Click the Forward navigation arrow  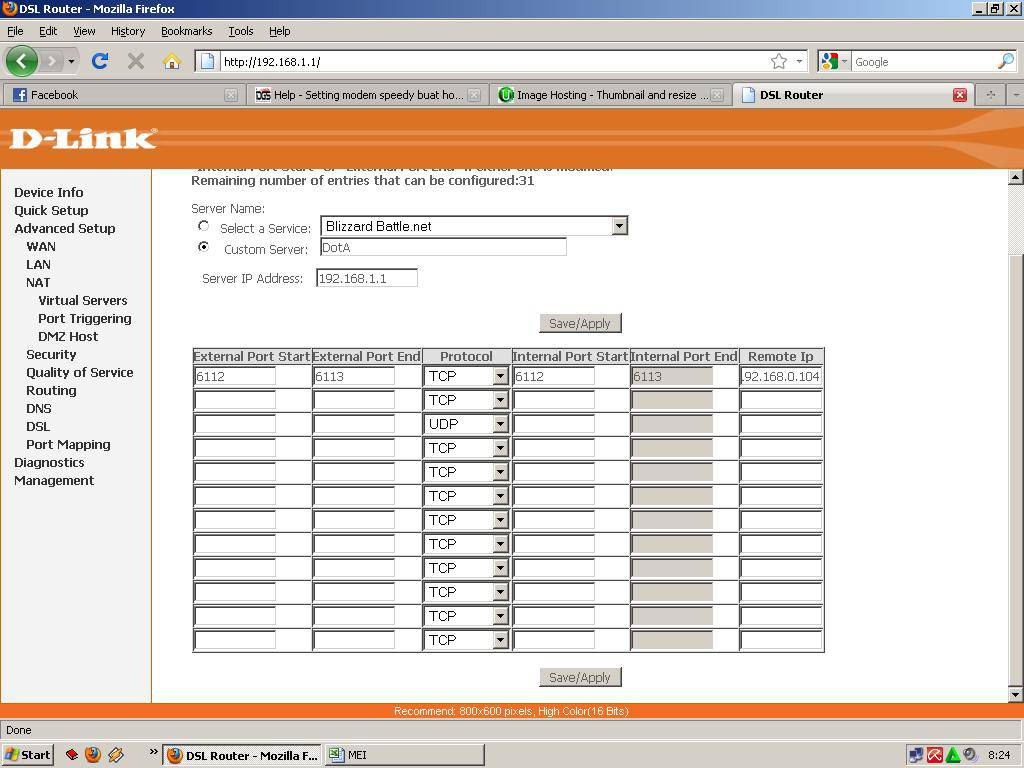(52, 61)
